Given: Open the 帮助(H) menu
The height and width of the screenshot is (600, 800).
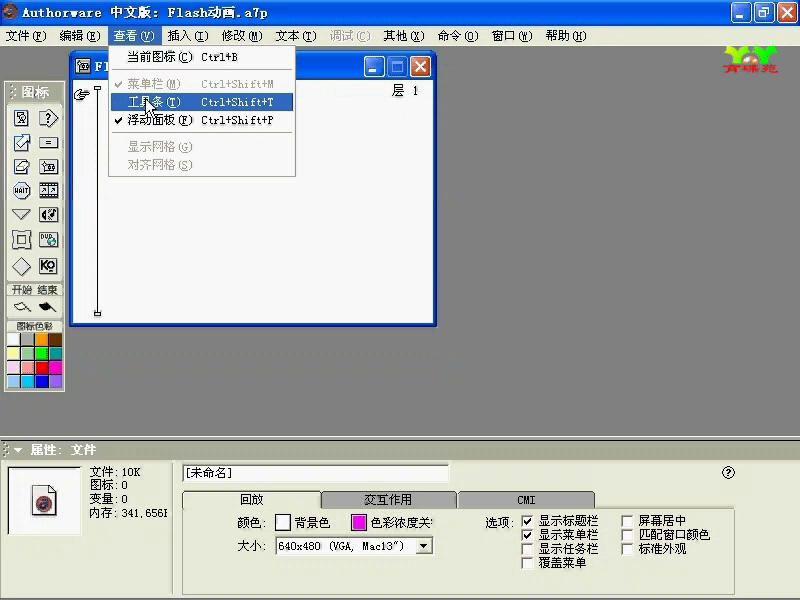Looking at the screenshot, I should coord(566,36).
